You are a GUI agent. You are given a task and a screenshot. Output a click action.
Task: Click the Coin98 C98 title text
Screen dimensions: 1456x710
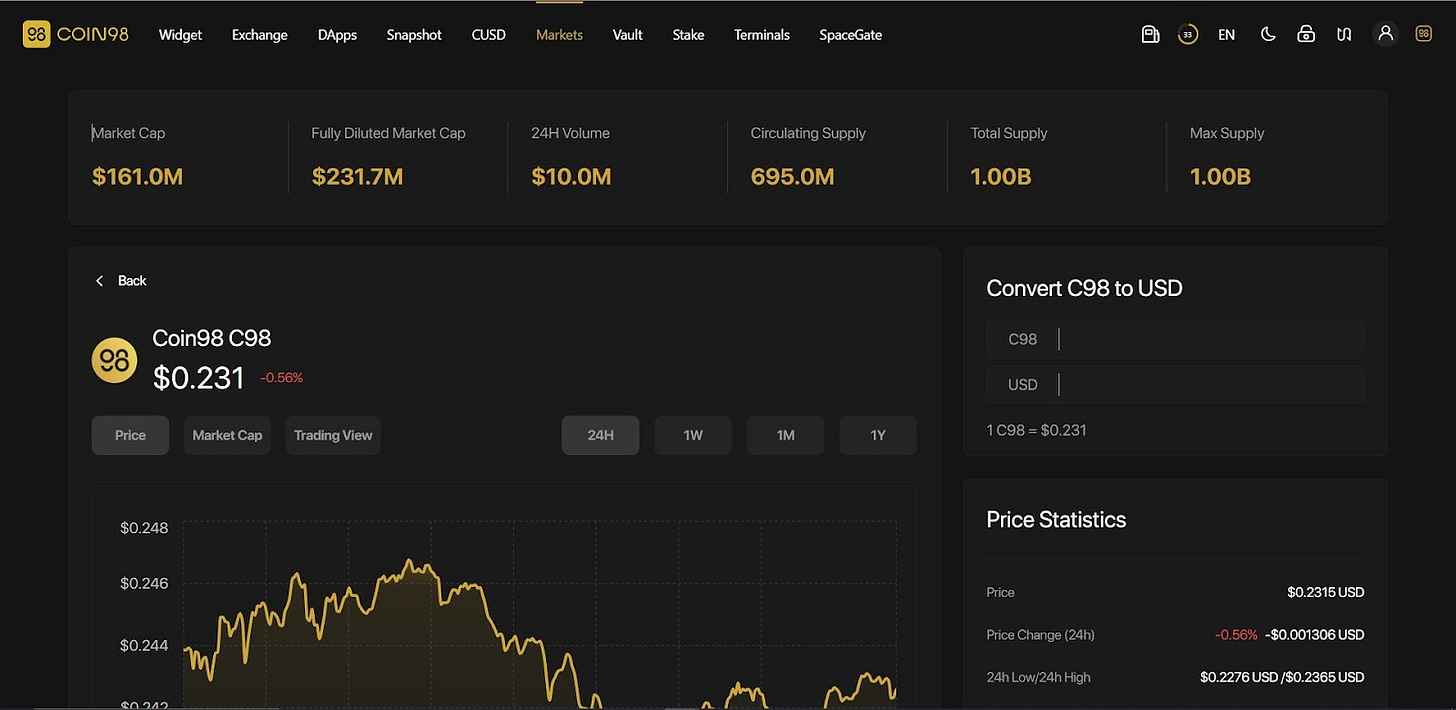coord(212,338)
